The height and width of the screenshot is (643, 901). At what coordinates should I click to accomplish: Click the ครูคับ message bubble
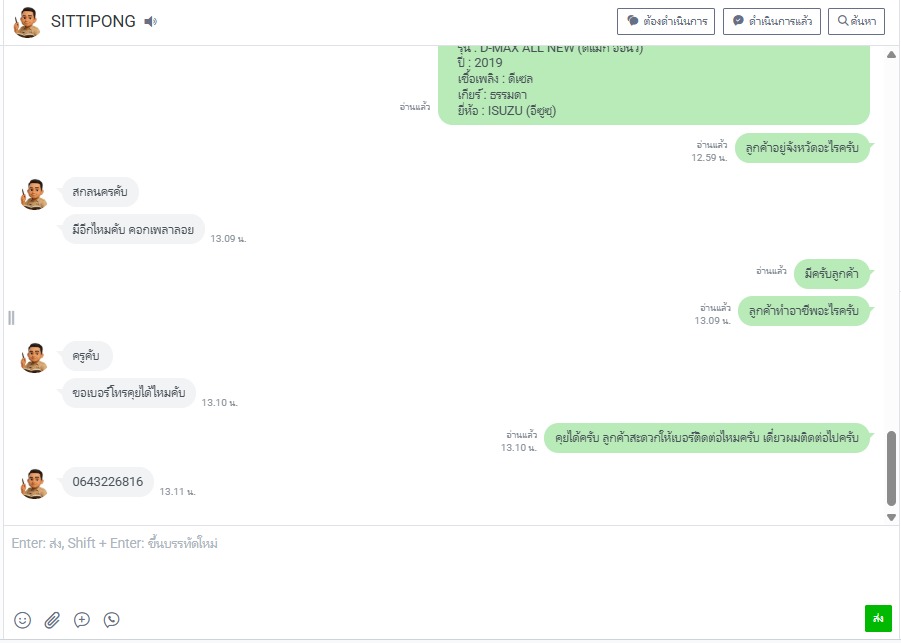86,356
